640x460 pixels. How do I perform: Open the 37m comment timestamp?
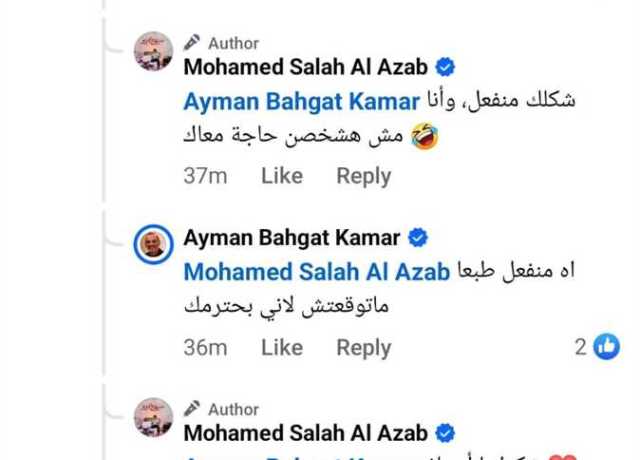coord(205,176)
